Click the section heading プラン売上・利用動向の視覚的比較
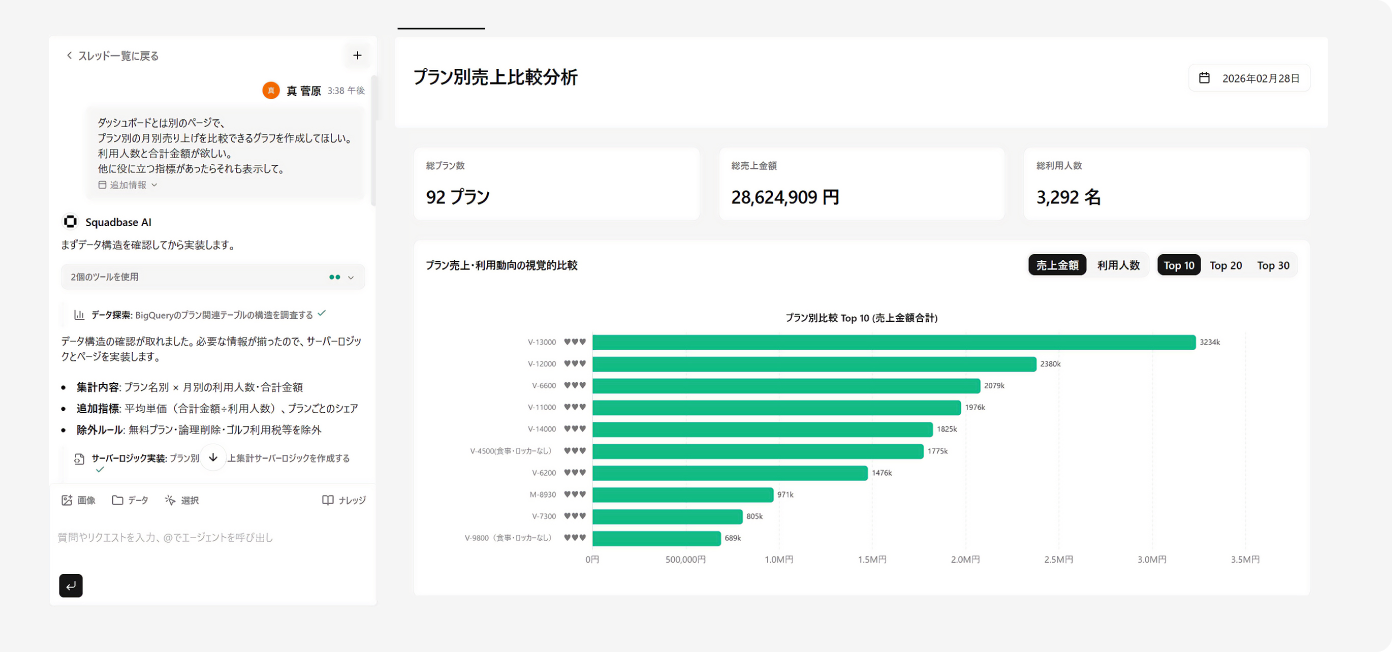 pyautogui.click(x=501, y=265)
